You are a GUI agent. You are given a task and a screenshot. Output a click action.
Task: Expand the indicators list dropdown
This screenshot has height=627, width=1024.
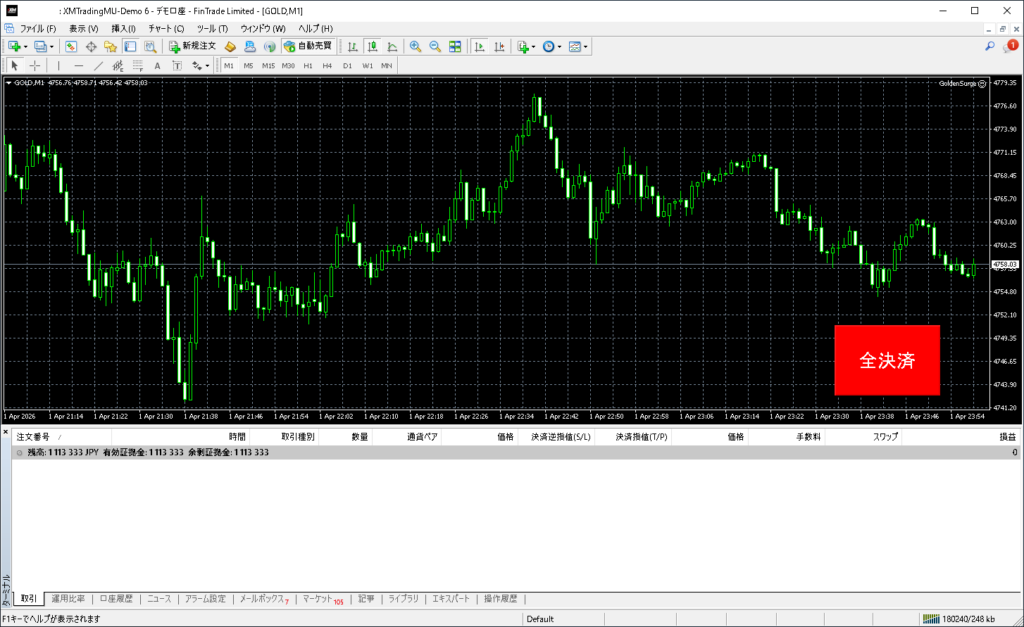coord(534,46)
